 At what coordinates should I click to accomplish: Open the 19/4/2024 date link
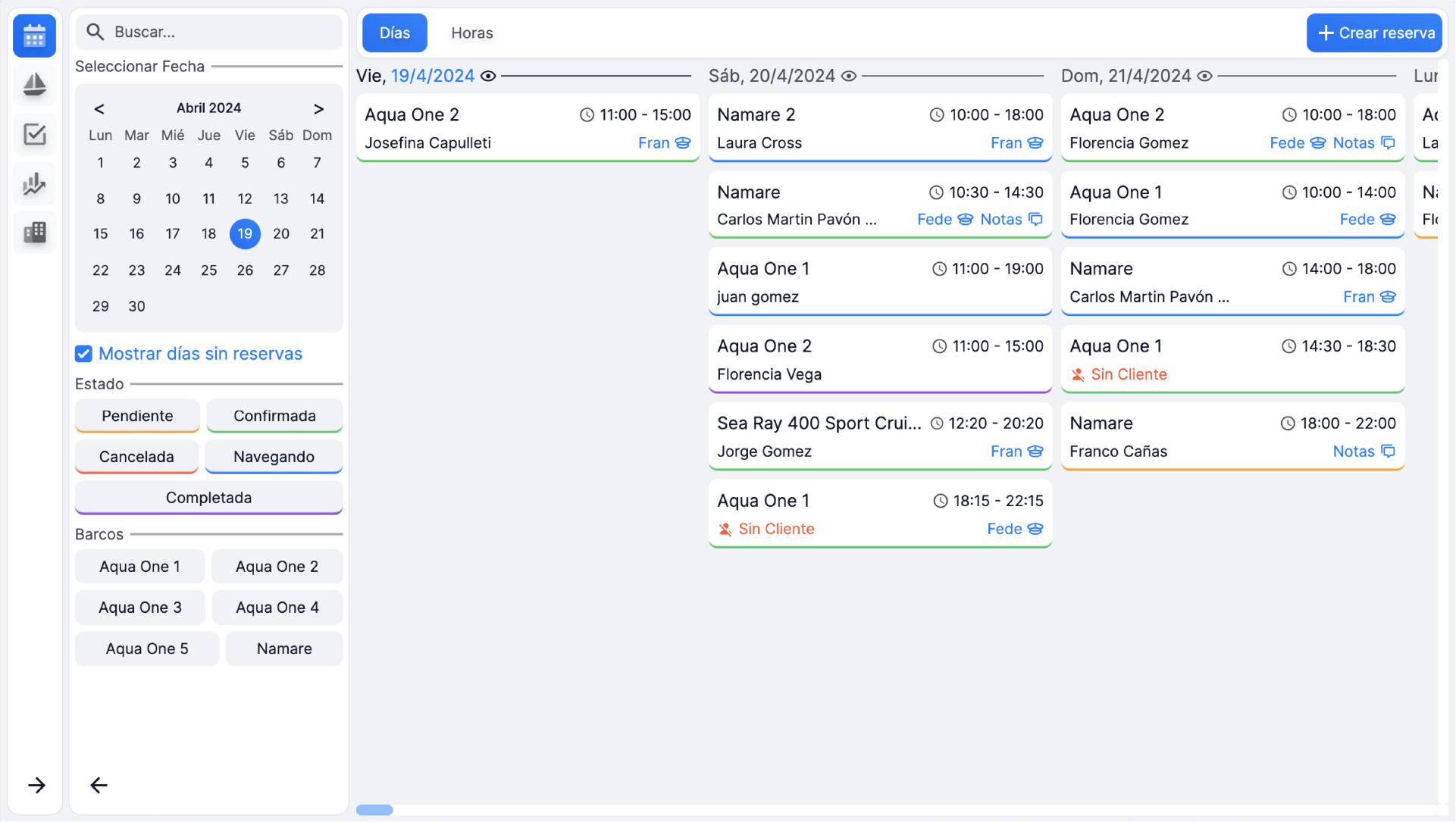coord(432,76)
